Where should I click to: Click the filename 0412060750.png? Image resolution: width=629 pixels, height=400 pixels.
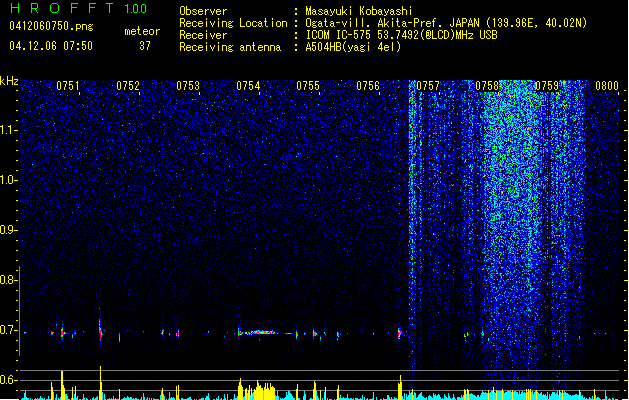pyautogui.click(x=51, y=27)
